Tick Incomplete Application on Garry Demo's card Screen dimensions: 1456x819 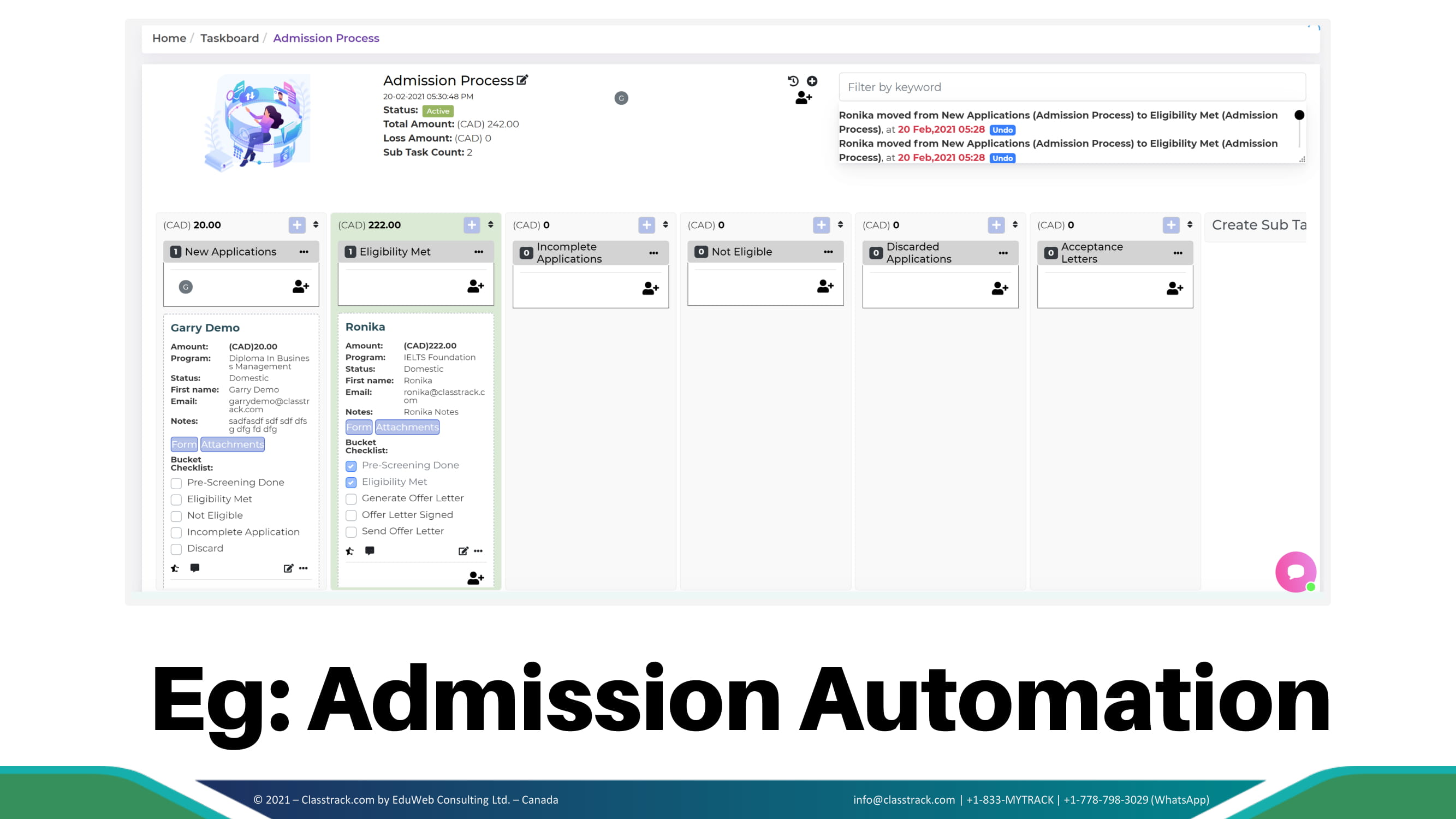(x=176, y=532)
